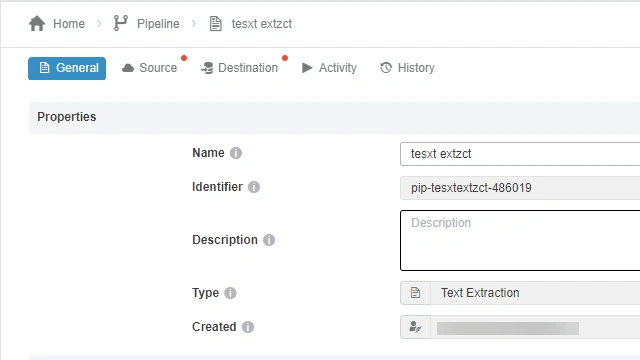Click into the Description text area
Screen dimensions: 640x360
520,240
